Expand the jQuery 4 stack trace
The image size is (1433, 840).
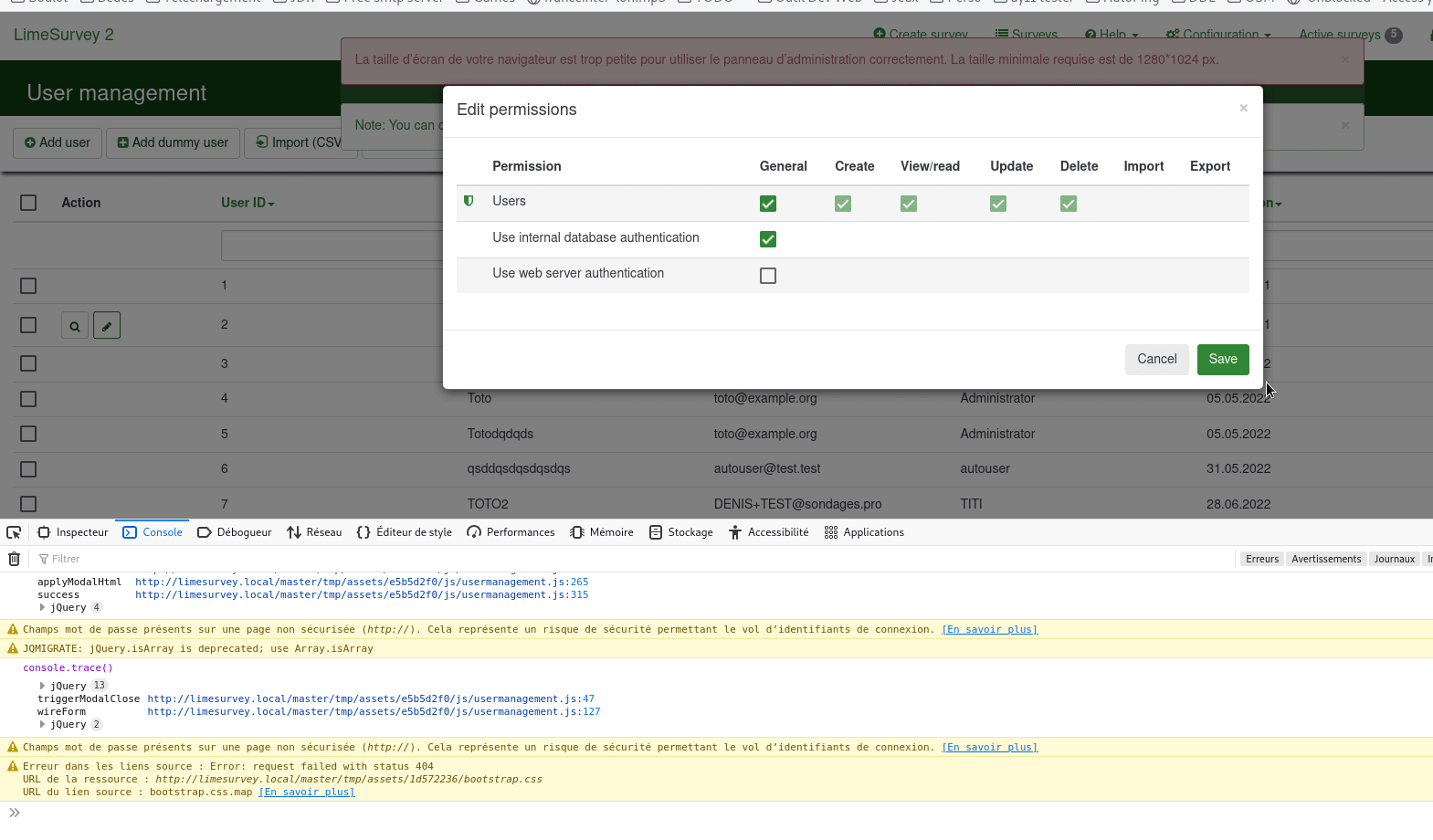[42, 607]
